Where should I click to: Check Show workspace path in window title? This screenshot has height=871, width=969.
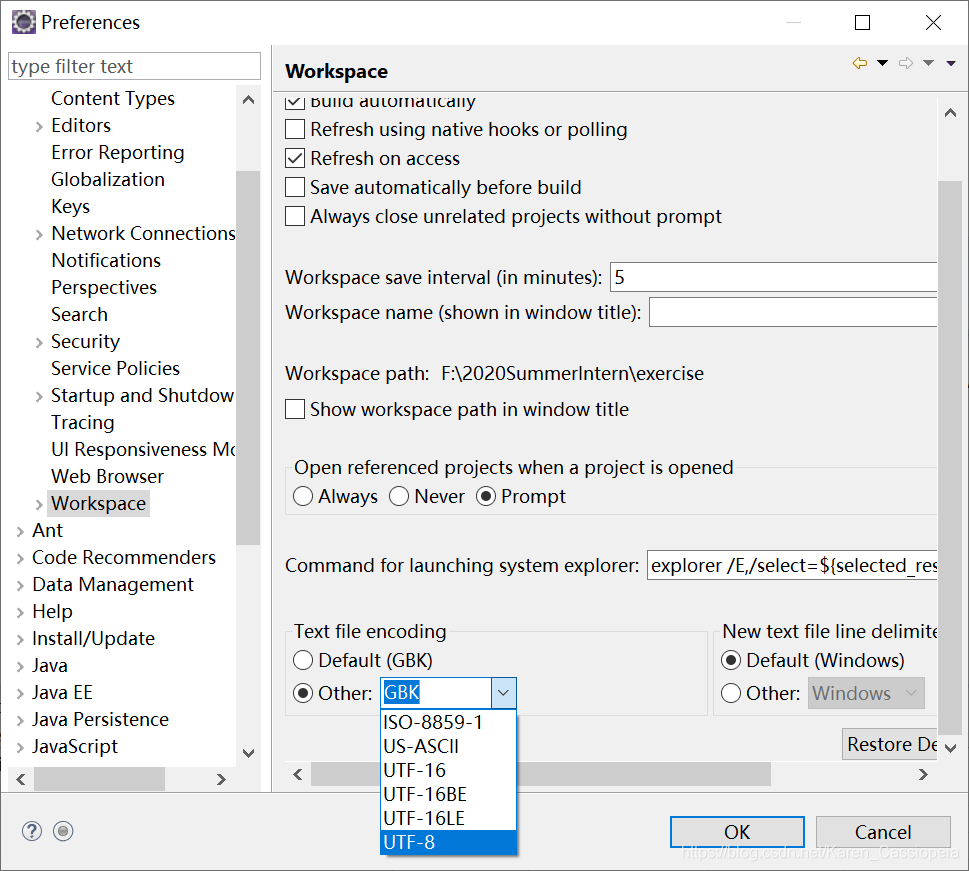pos(295,409)
